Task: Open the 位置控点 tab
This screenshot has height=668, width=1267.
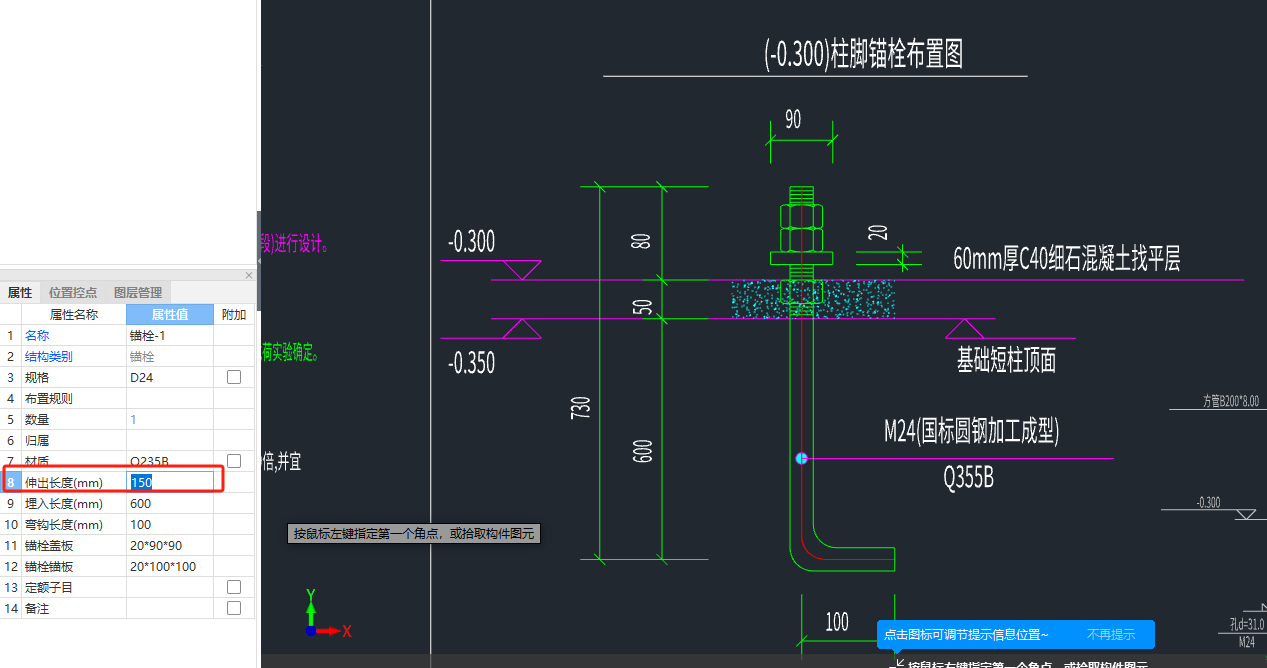Action: click(x=73, y=293)
